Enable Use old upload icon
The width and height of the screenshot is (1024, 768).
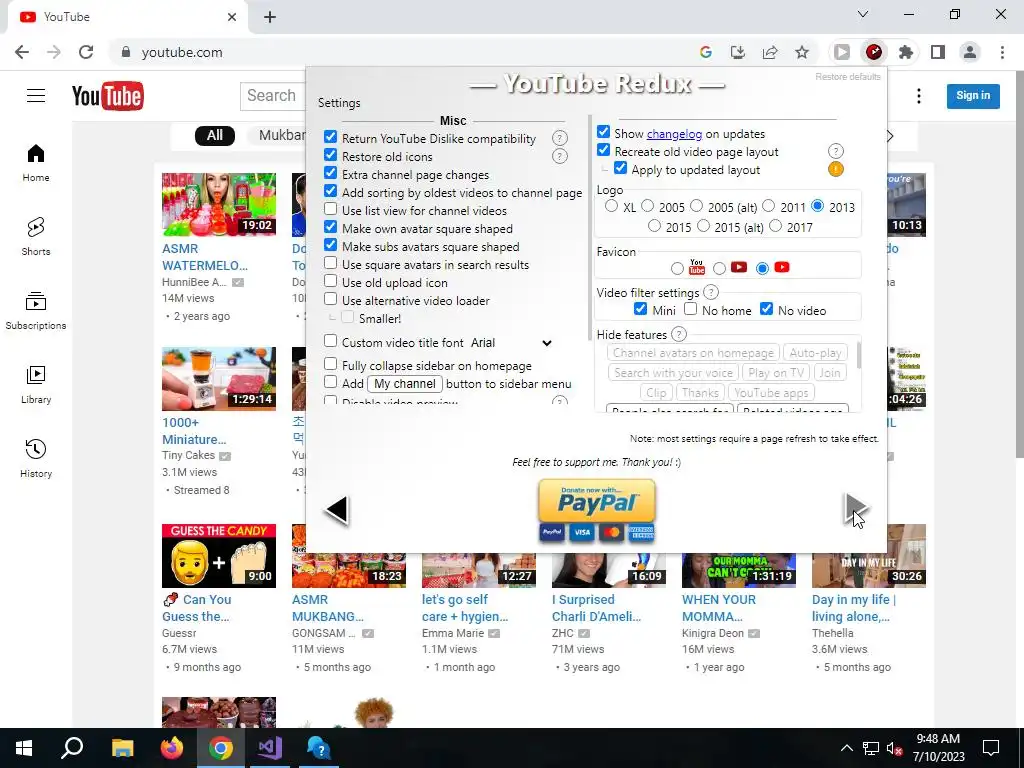[330, 281]
